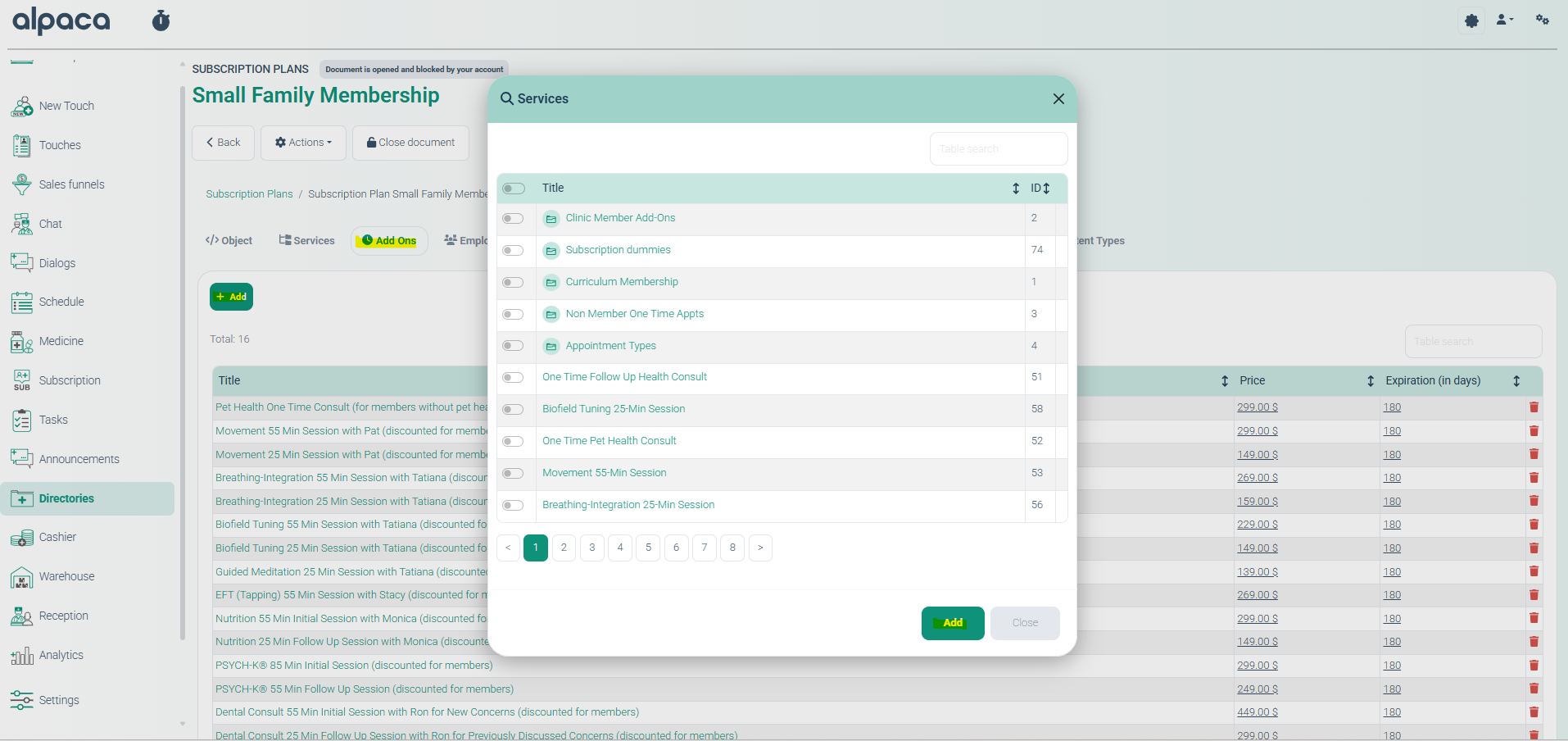The image size is (1568, 741).
Task: Open Sales funnels from the sidebar
Action: click(x=22, y=184)
